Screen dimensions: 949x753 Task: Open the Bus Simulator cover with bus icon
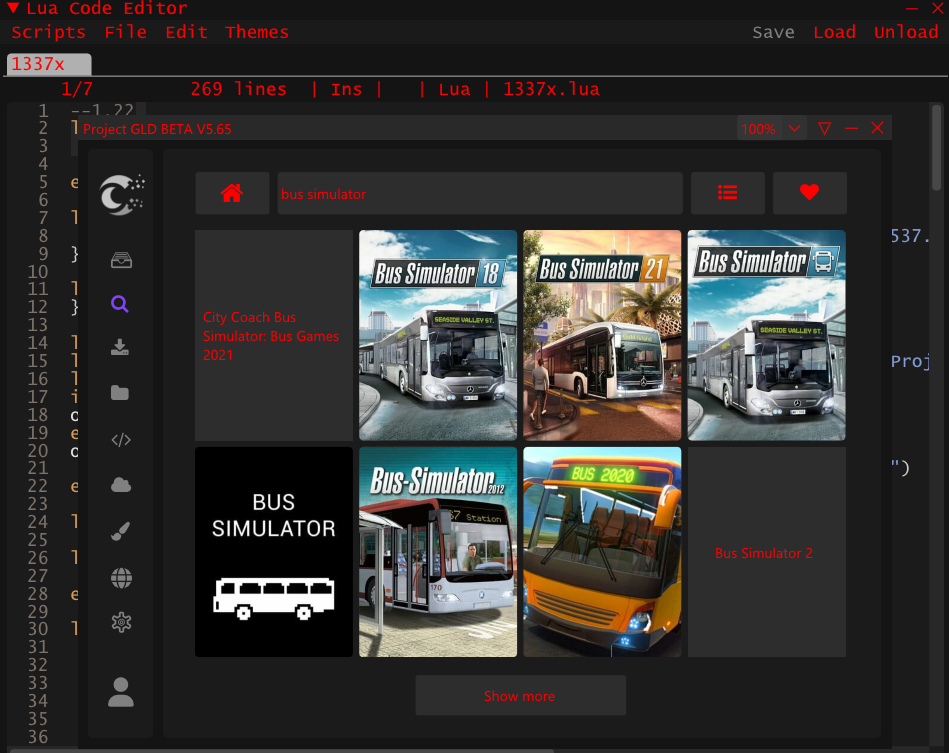point(766,335)
